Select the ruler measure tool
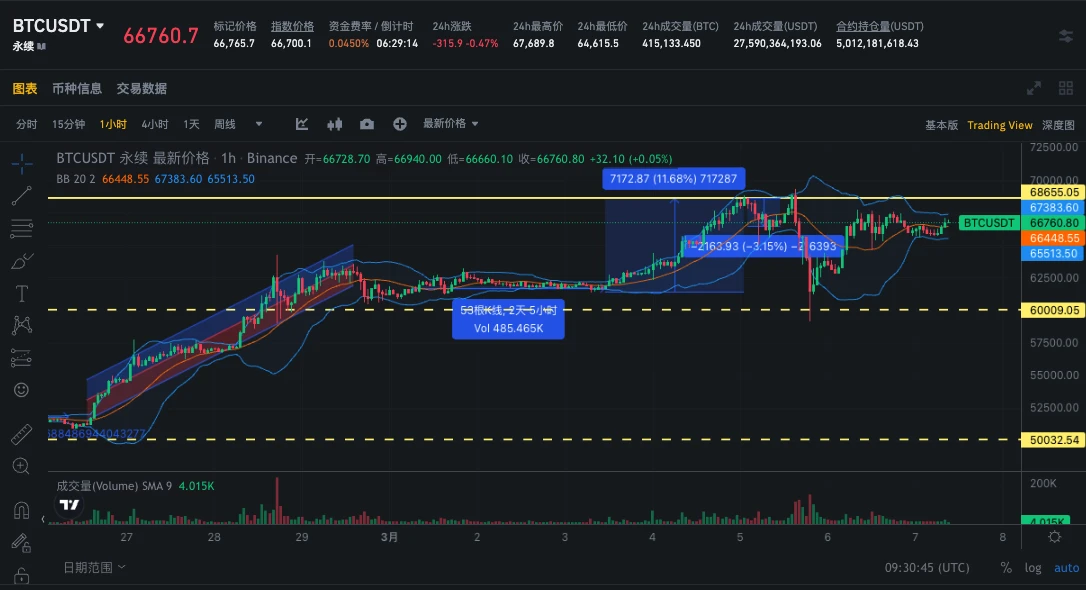 (21, 433)
